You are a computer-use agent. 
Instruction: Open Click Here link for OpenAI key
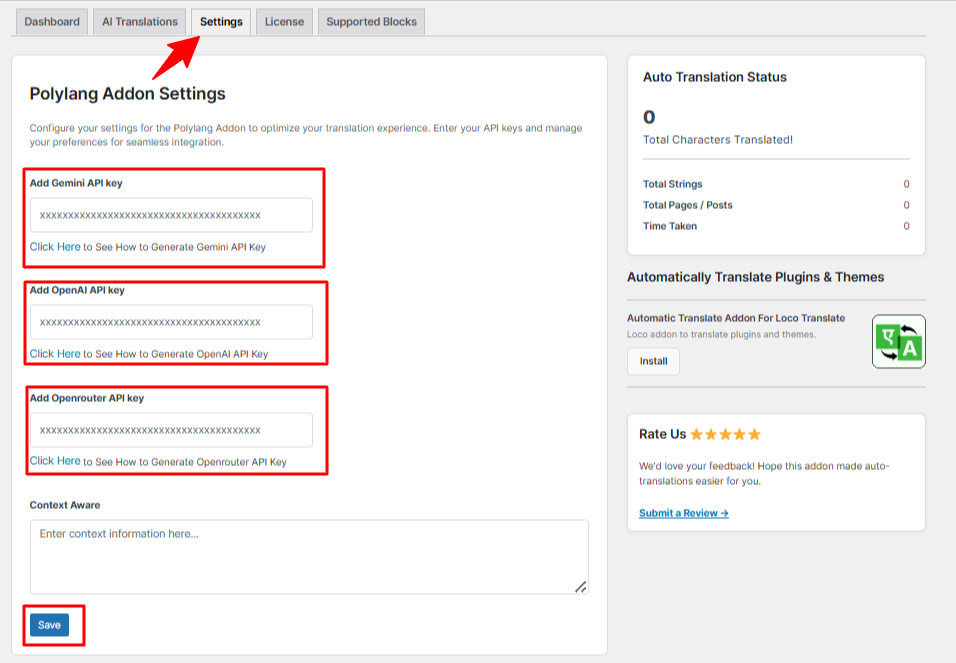55,354
